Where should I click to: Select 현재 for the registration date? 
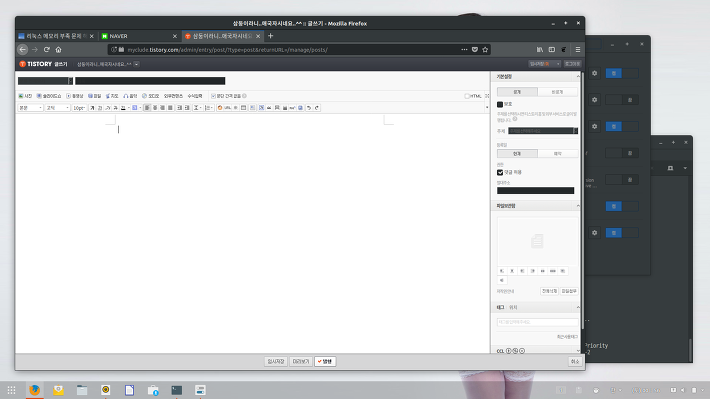tap(517, 154)
